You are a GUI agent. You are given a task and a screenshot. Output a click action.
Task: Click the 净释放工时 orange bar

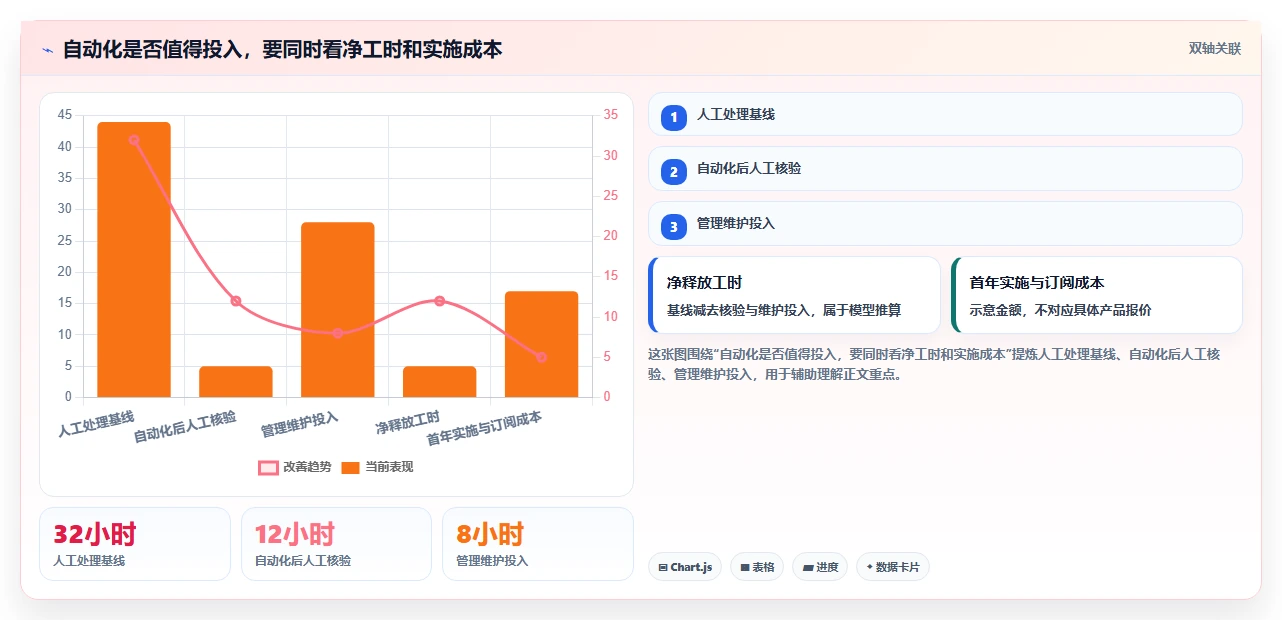[x=440, y=381]
